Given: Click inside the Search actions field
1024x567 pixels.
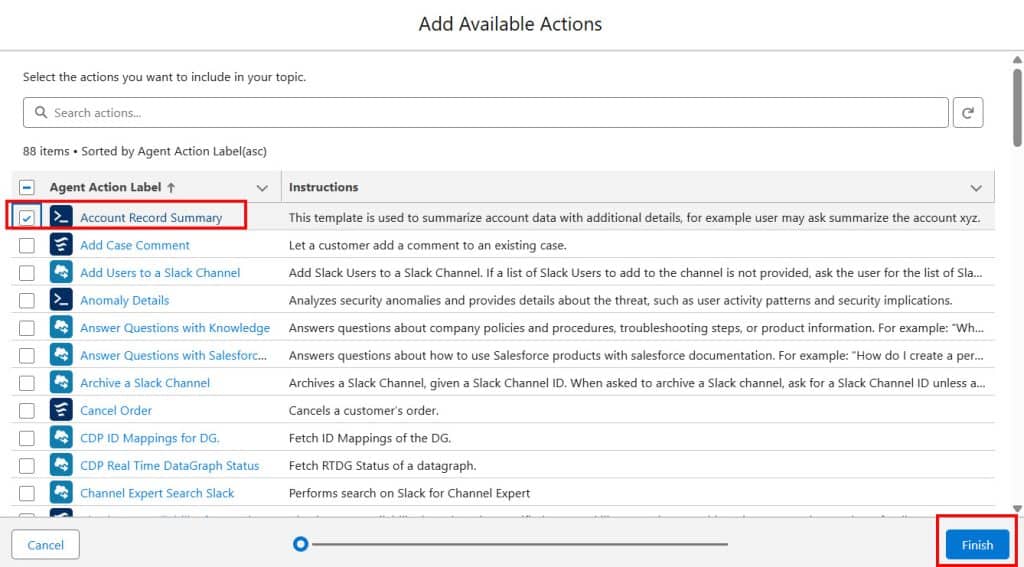Looking at the screenshot, I should [485, 112].
